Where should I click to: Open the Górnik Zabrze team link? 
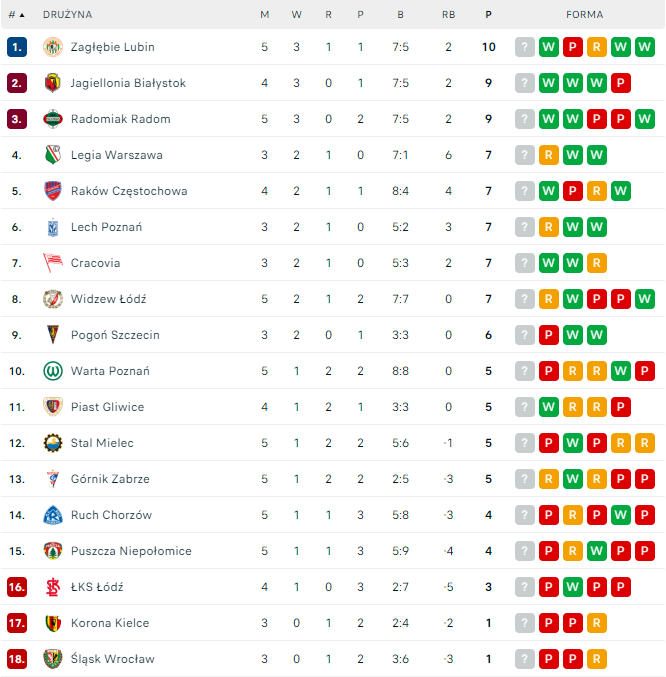[x=111, y=479]
